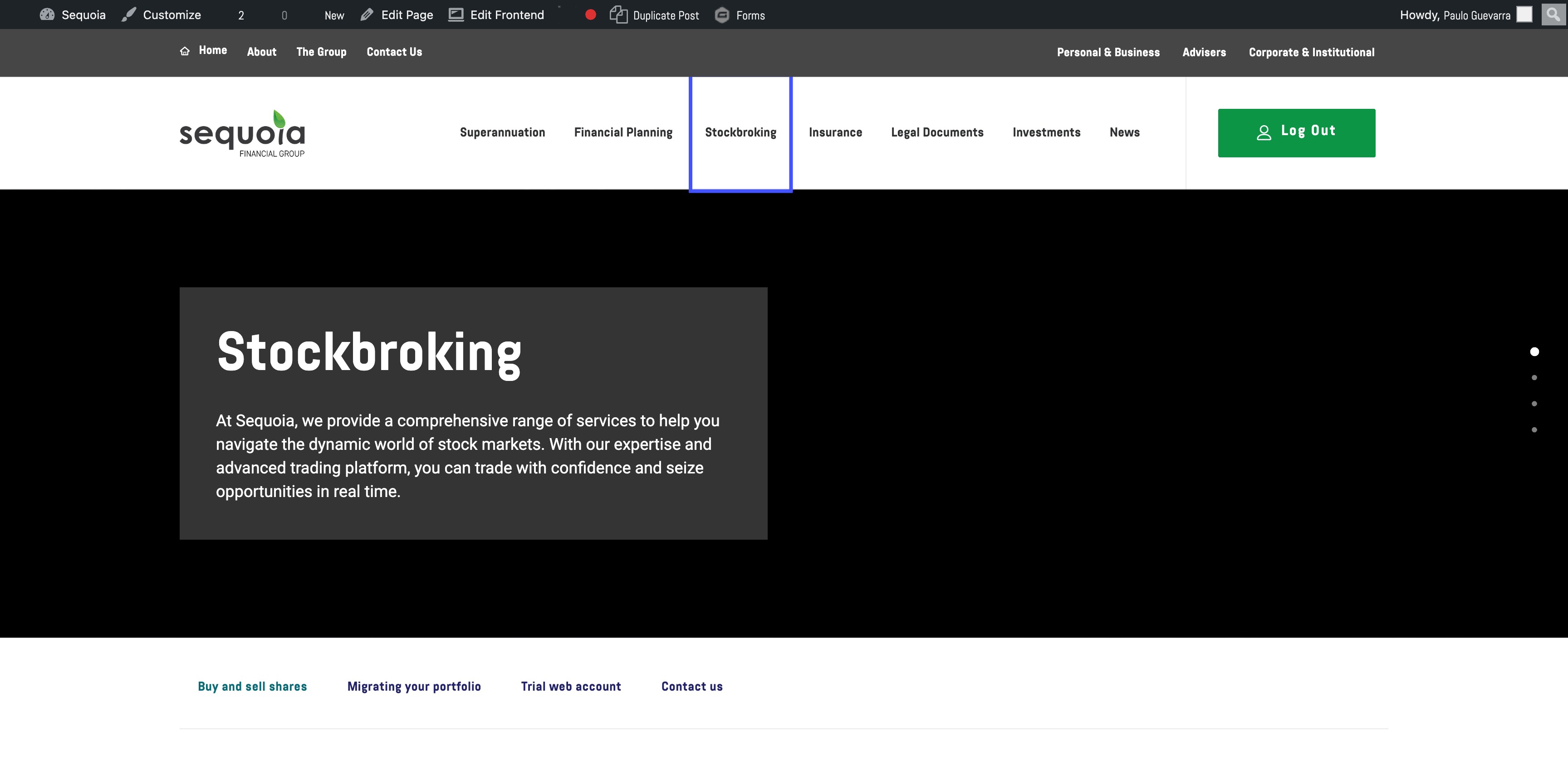Viewport: 1568px width, 780px height.
Task: Click the green Log Out button
Action: [x=1297, y=132]
